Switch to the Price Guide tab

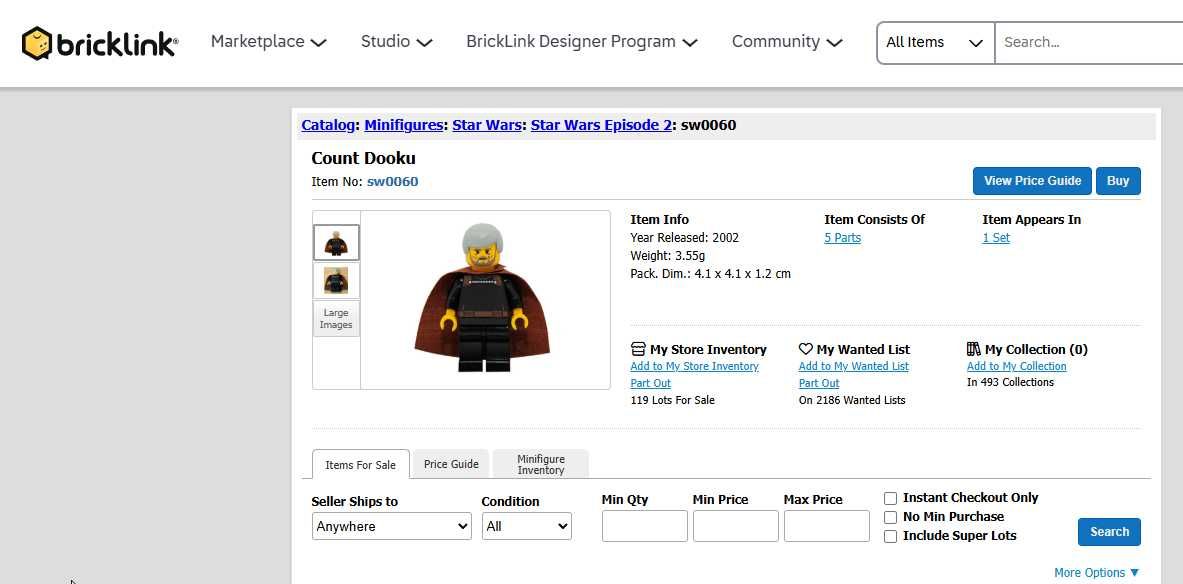tap(451, 464)
